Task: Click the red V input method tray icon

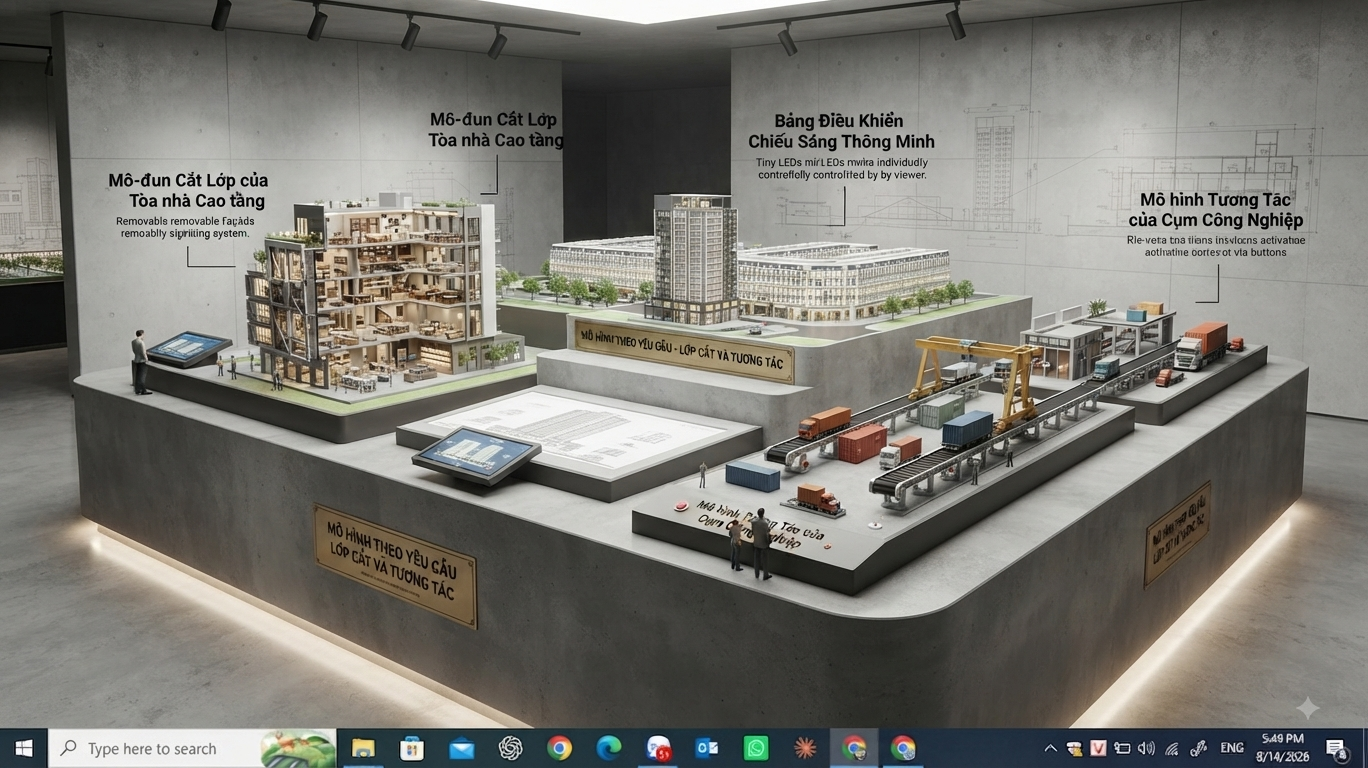Action: pos(1098,748)
